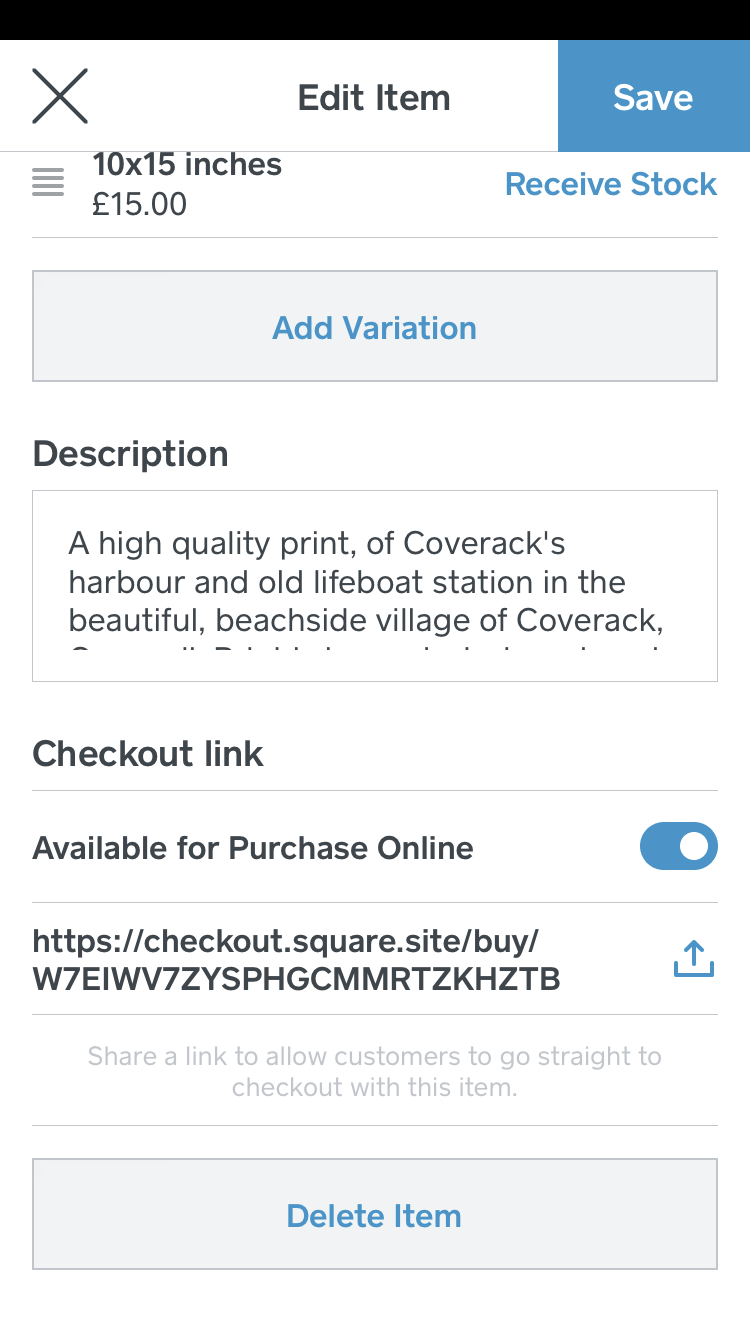Screen dimensions: 750x1334
Task: Tap the Checkout link section heading
Action: [148, 753]
